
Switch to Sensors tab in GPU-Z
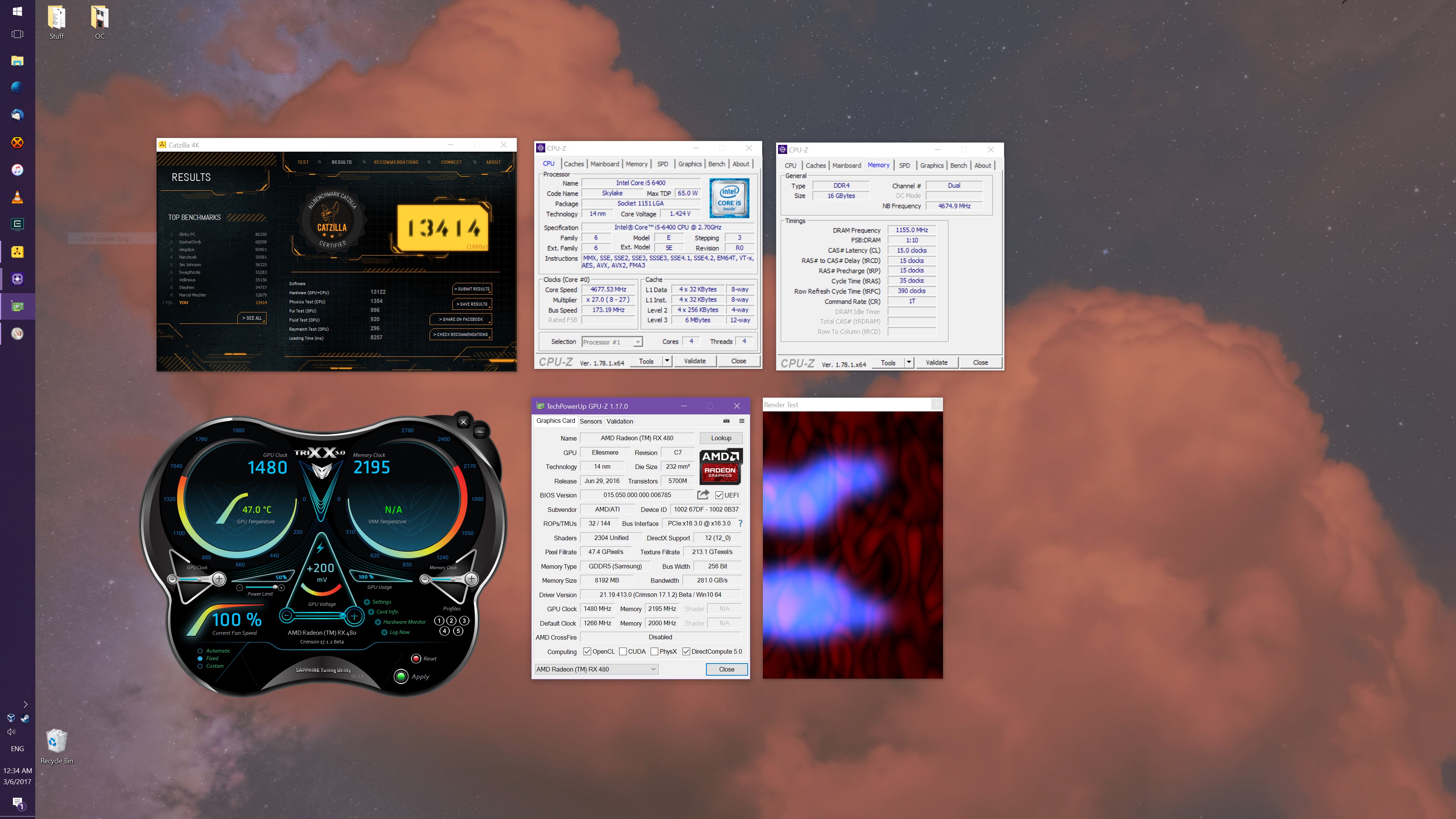[591, 421]
